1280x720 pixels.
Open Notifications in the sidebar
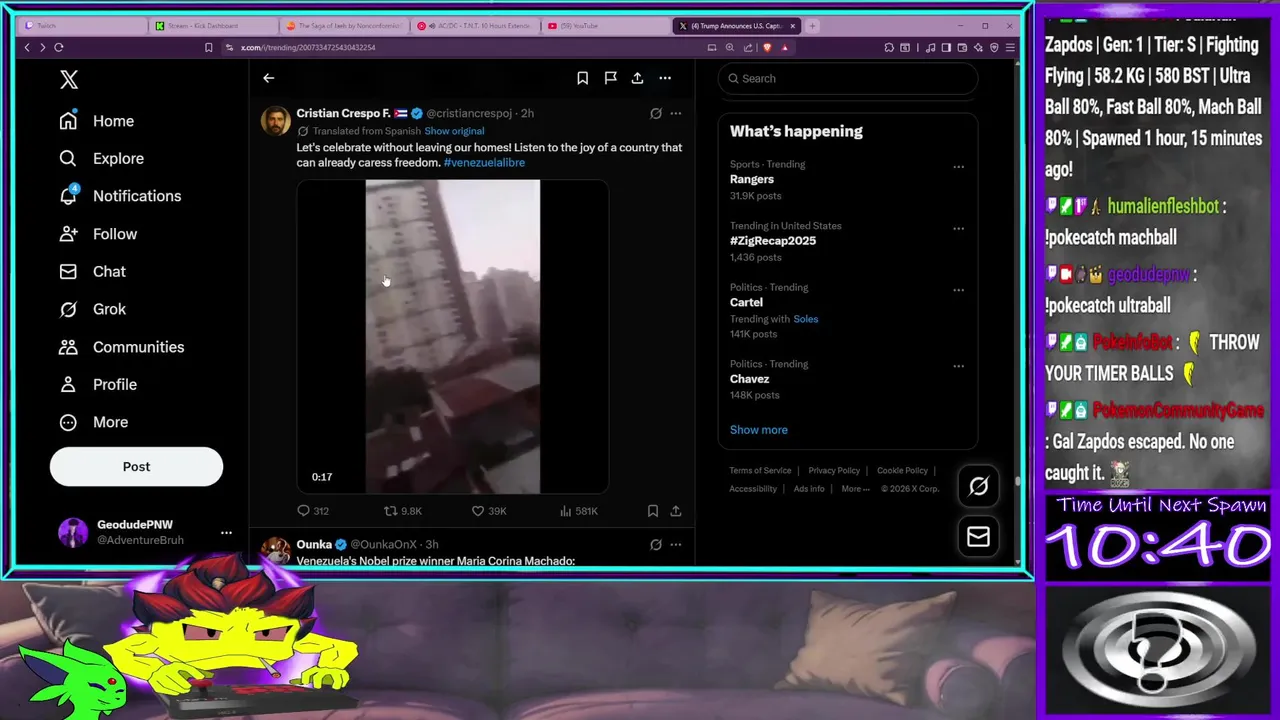coord(119,196)
